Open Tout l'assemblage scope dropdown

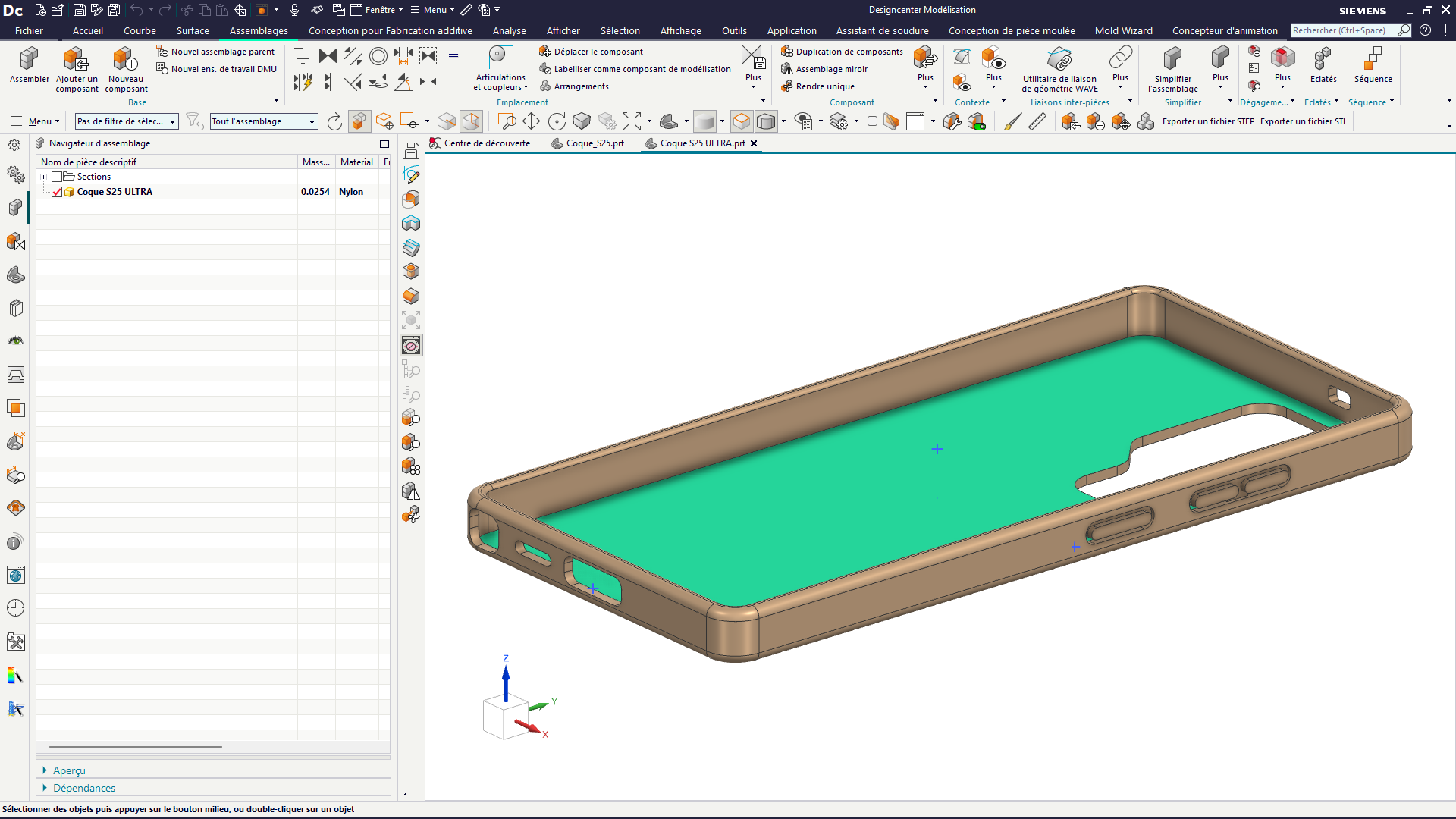click(x=263, y=121)
